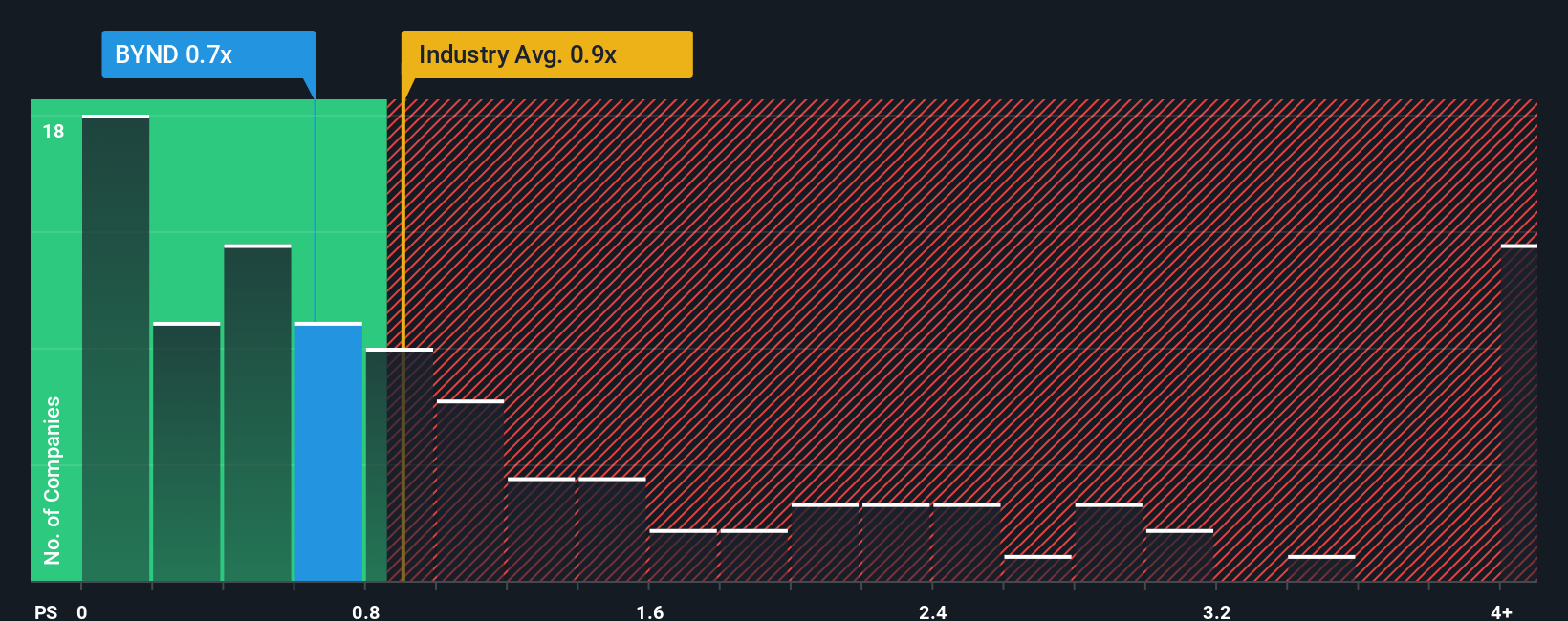The height and width of the screenshot is (621, 1568).
Task: Select the tallest bar at PS 0
Action: (x=116, y=349)
